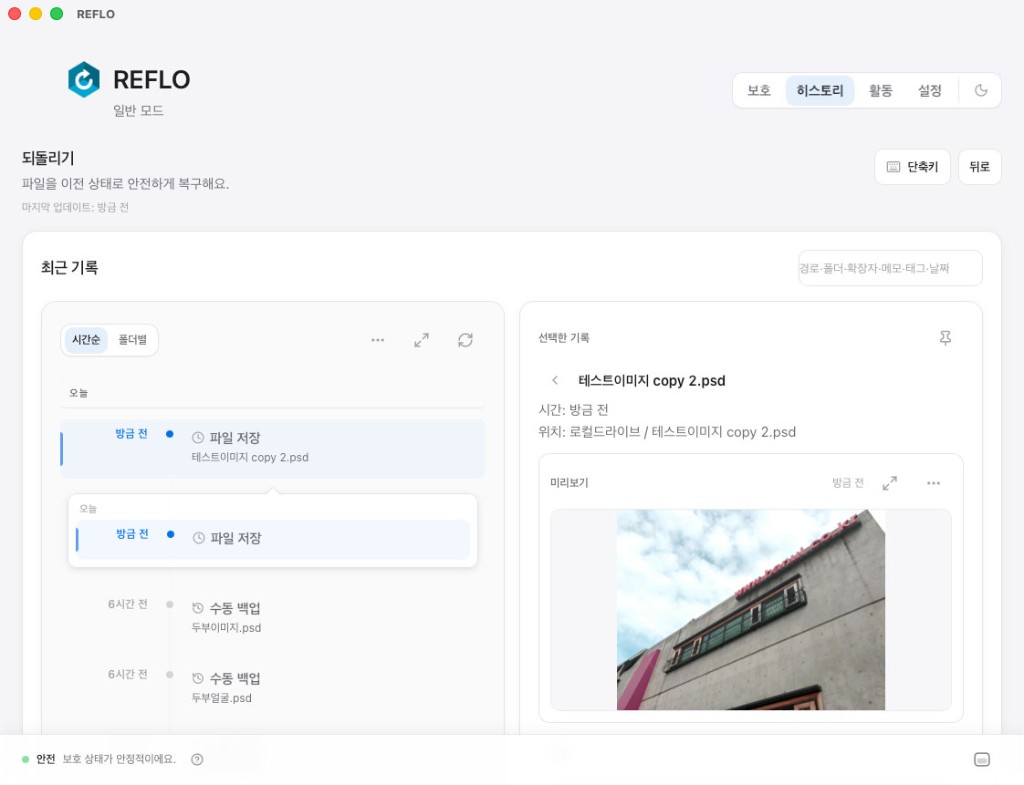
Task: Open the history list more-options menu
Action: pos(377,340)
